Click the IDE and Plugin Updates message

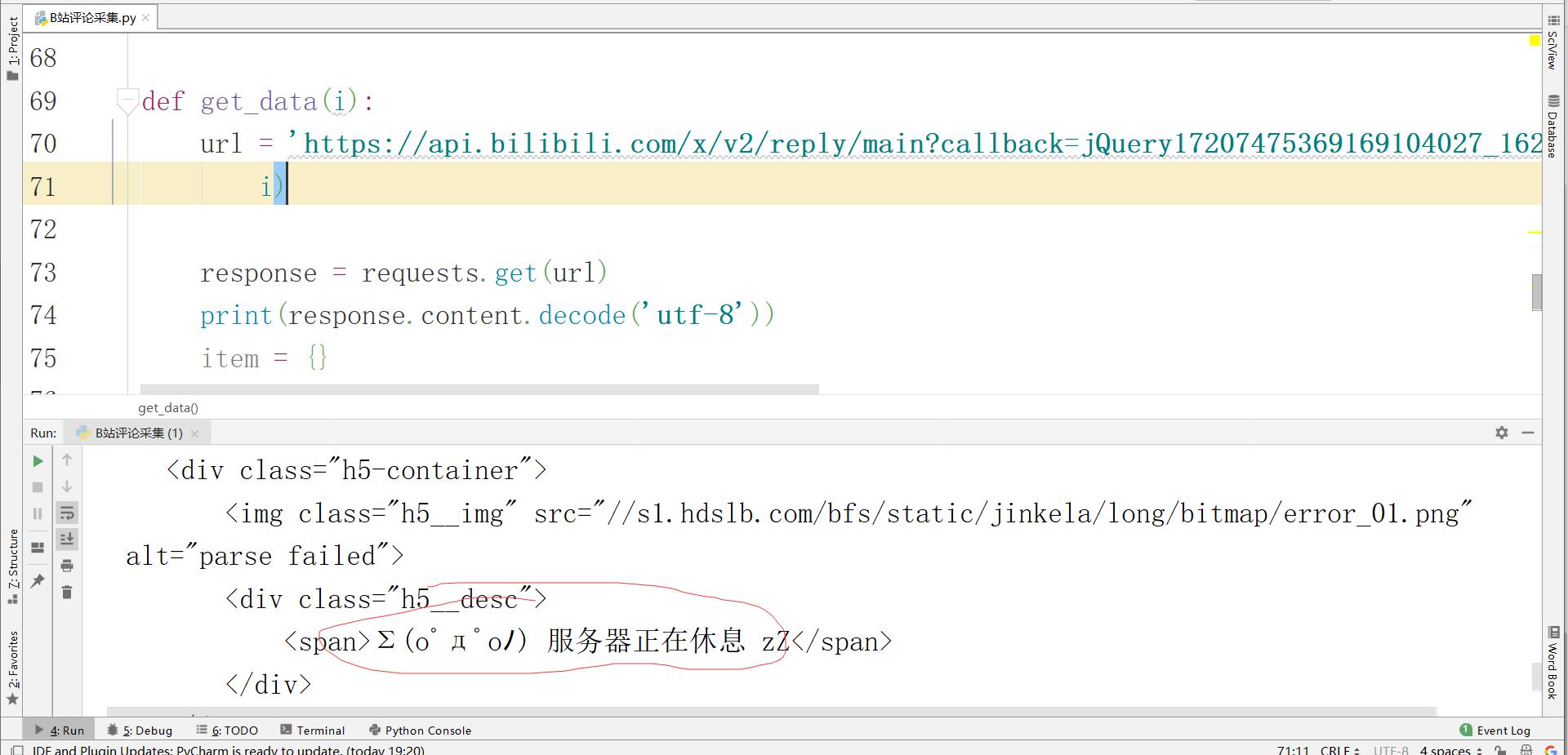click(228, 749)
